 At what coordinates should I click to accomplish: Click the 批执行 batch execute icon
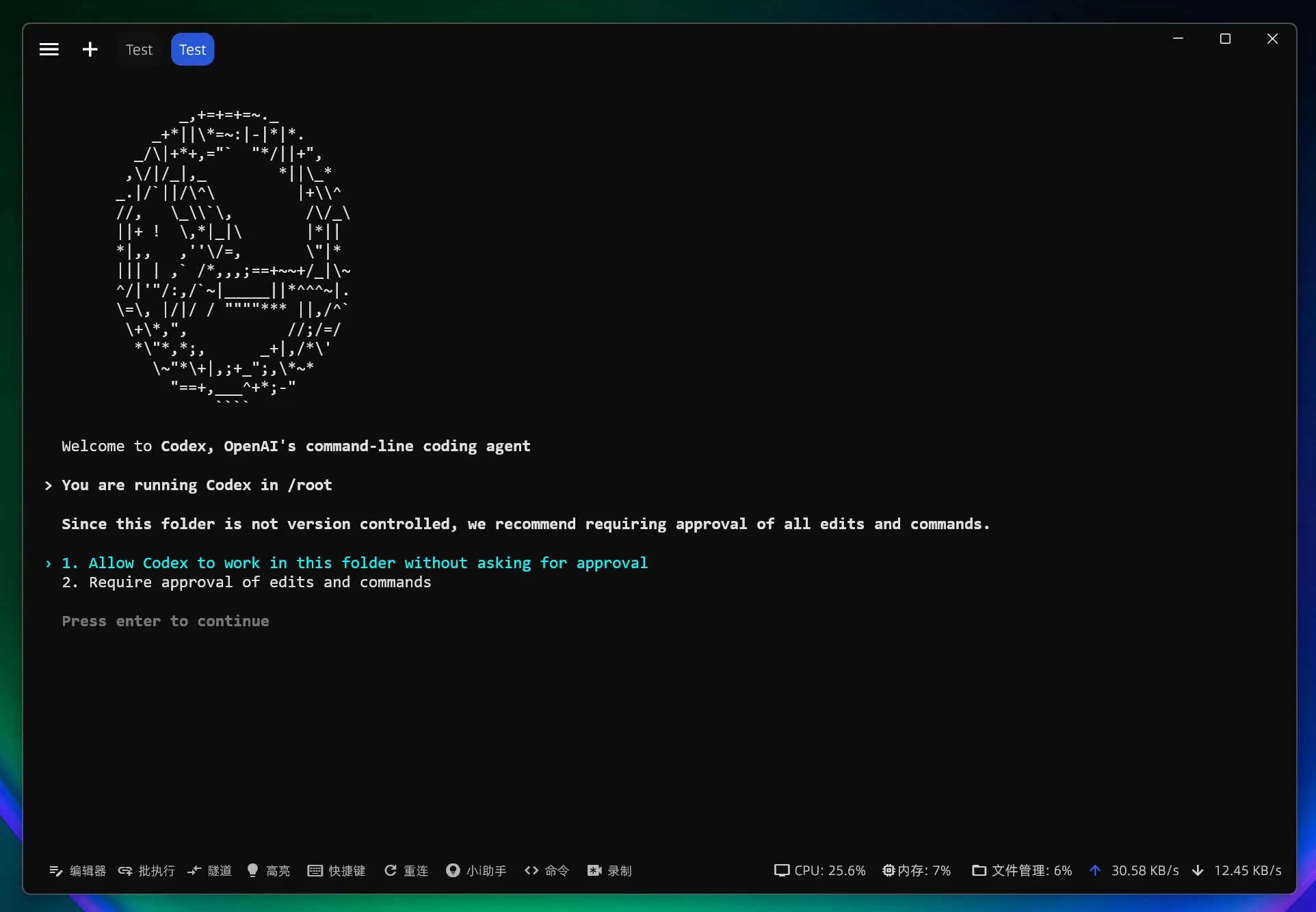[125, 870]
